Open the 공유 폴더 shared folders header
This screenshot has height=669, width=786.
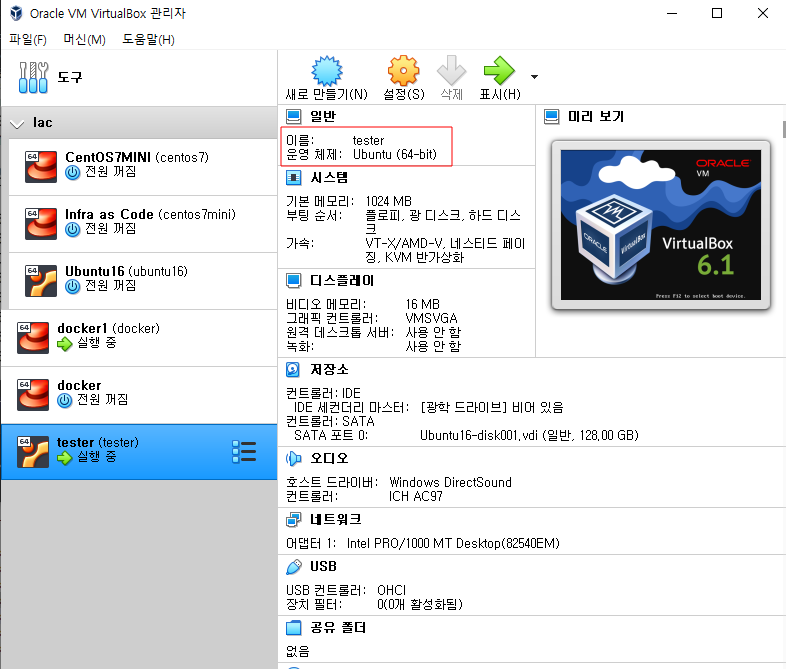[338, 628]
